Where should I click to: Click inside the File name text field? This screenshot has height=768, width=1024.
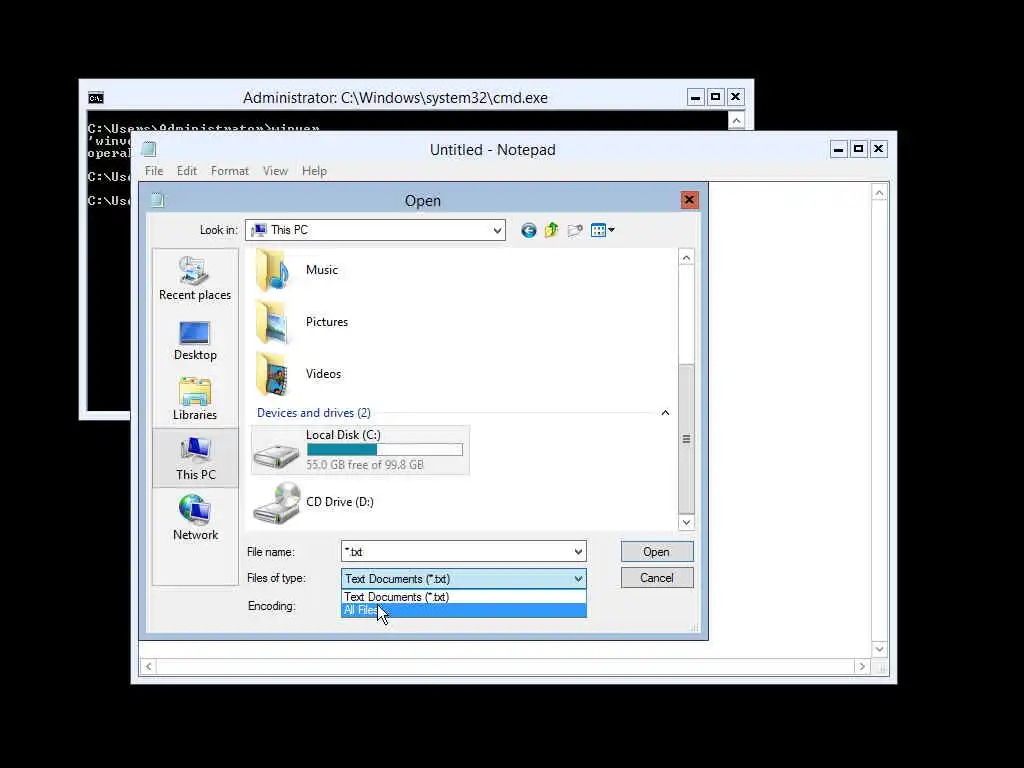456,552
